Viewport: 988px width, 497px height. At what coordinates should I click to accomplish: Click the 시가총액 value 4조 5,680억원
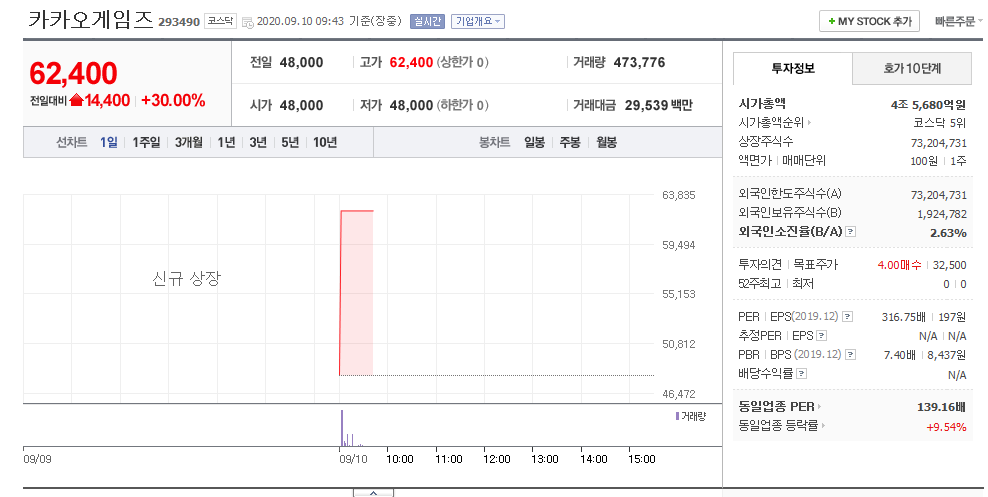click(928, 105)
